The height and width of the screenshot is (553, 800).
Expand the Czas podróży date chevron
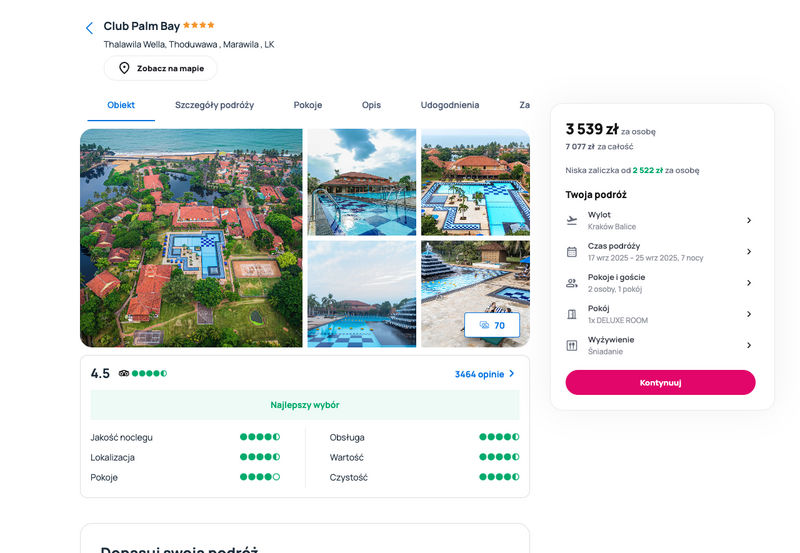[x=749, y=252]
